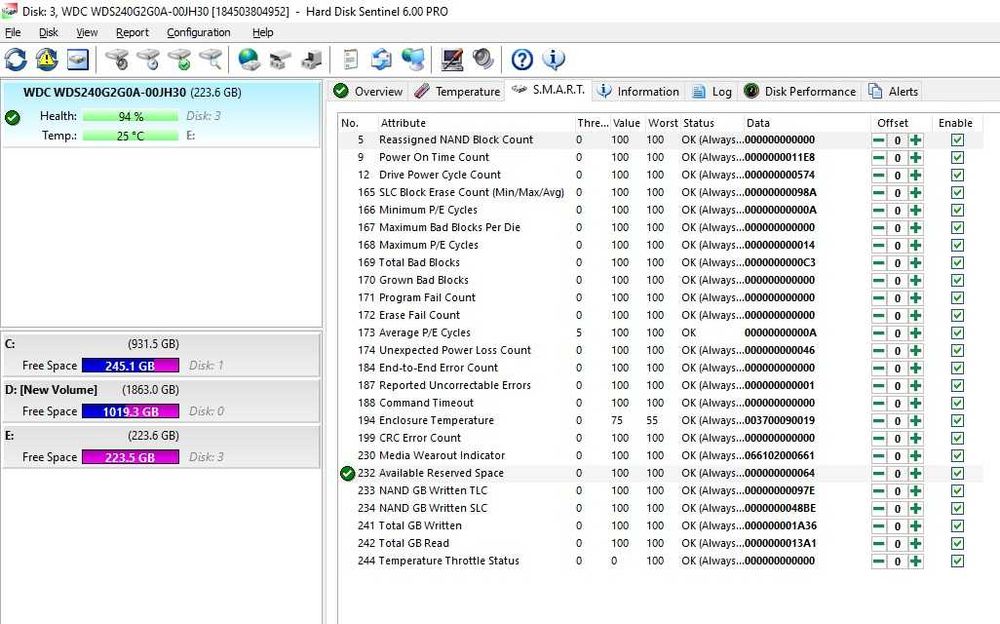
Task: Open the Log tab
Action: [x=712, y=91]
